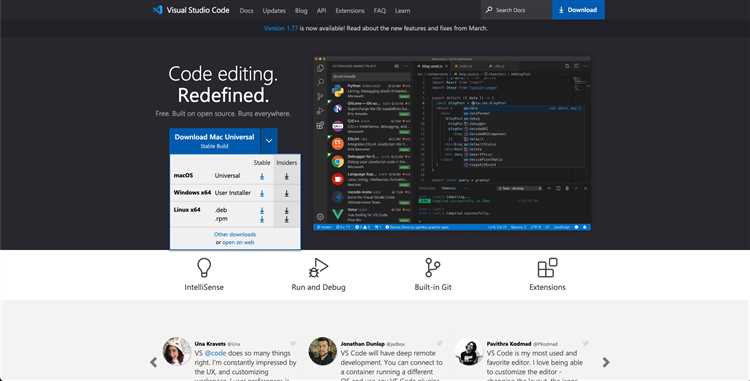750x381 pixels.
Task: Click the 'Universal' text in macOS row
Action: click(x=227, y=175)
